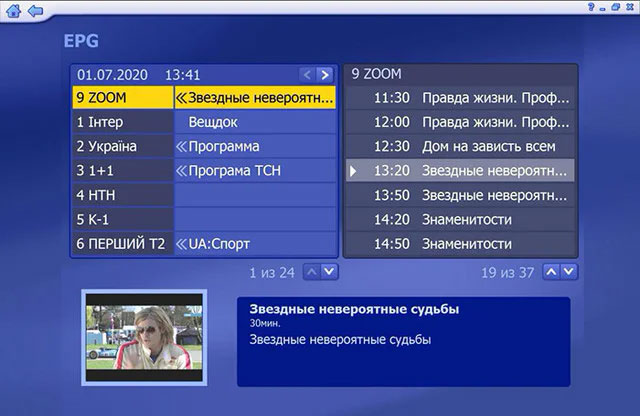
Task: Click the programme description panel title
Action: coord(354,309)
